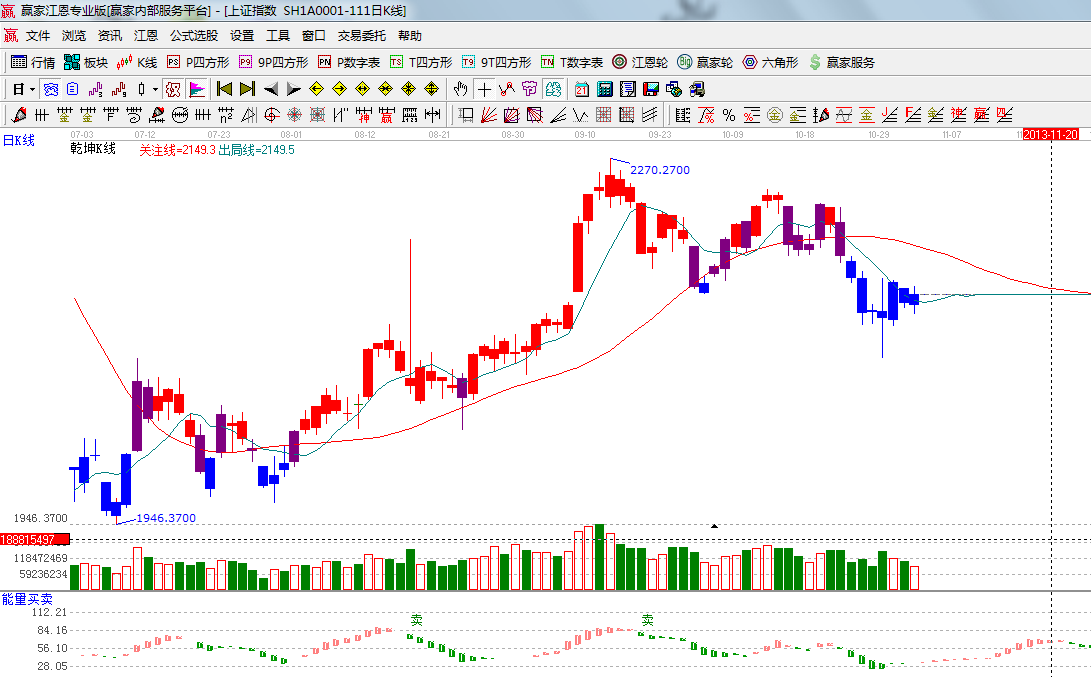This screenshot has height=677, width=1091.
Task: Click the solid black left-pointing triangle icon
Action: coord(271,89)
